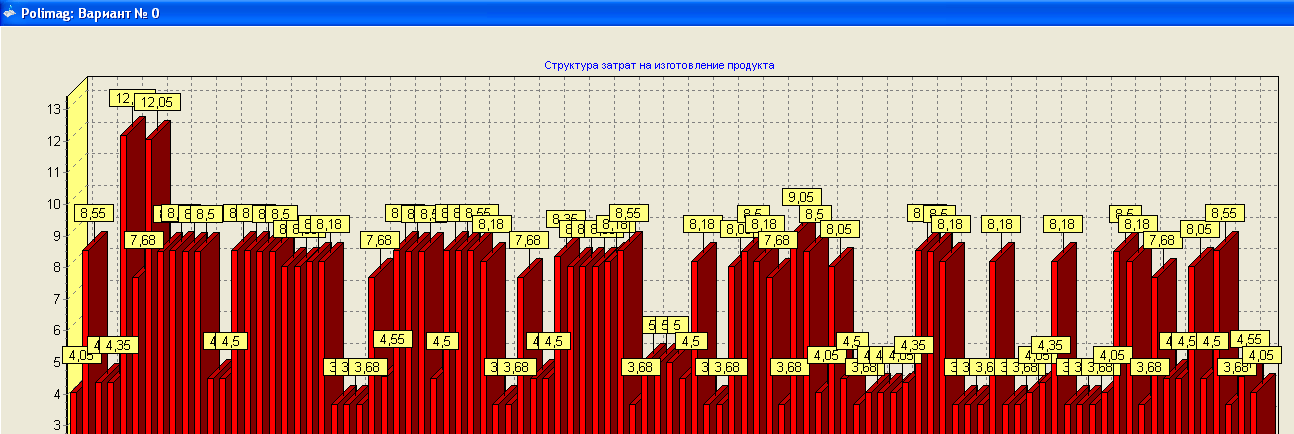Screen dimensions: 1294x434
Task: Click the 8,35 data label
Action: [x=565, y=219]
